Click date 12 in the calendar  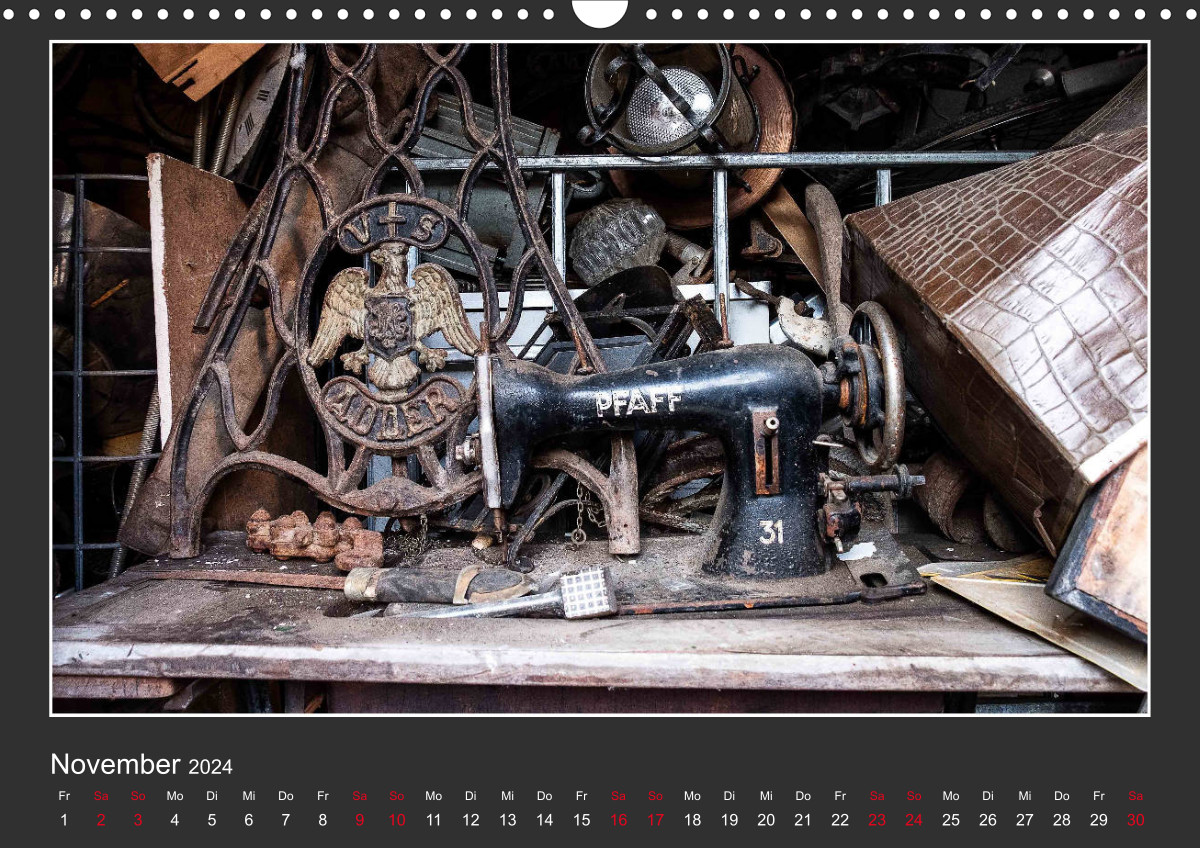click(x=471, y=820)
